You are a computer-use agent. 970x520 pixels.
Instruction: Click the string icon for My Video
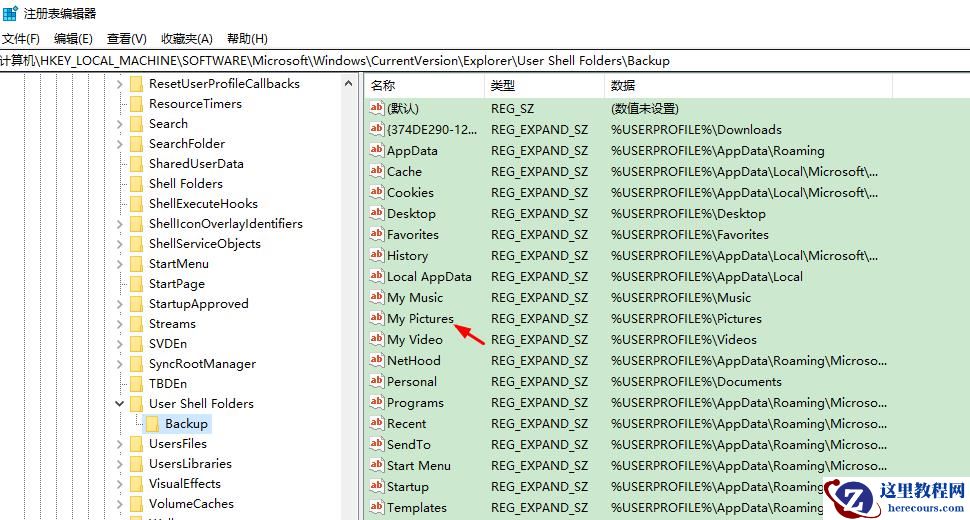[x=377, y=339]
